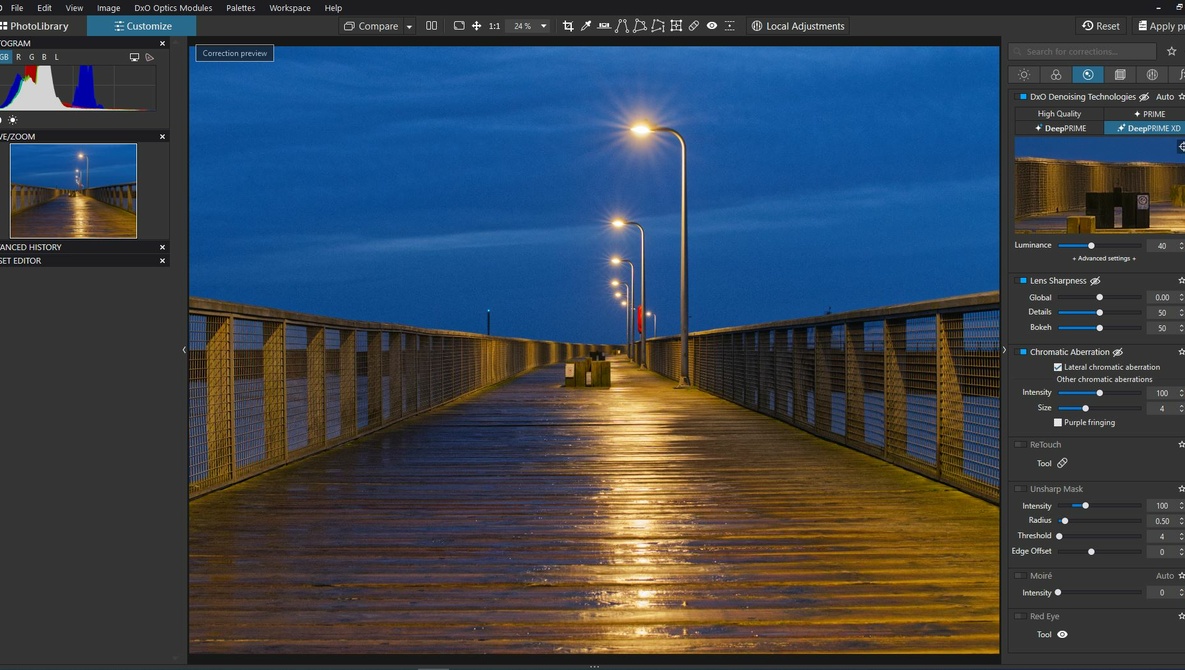
Task: Fit the image to screen
Action: (x=459, y=26)
